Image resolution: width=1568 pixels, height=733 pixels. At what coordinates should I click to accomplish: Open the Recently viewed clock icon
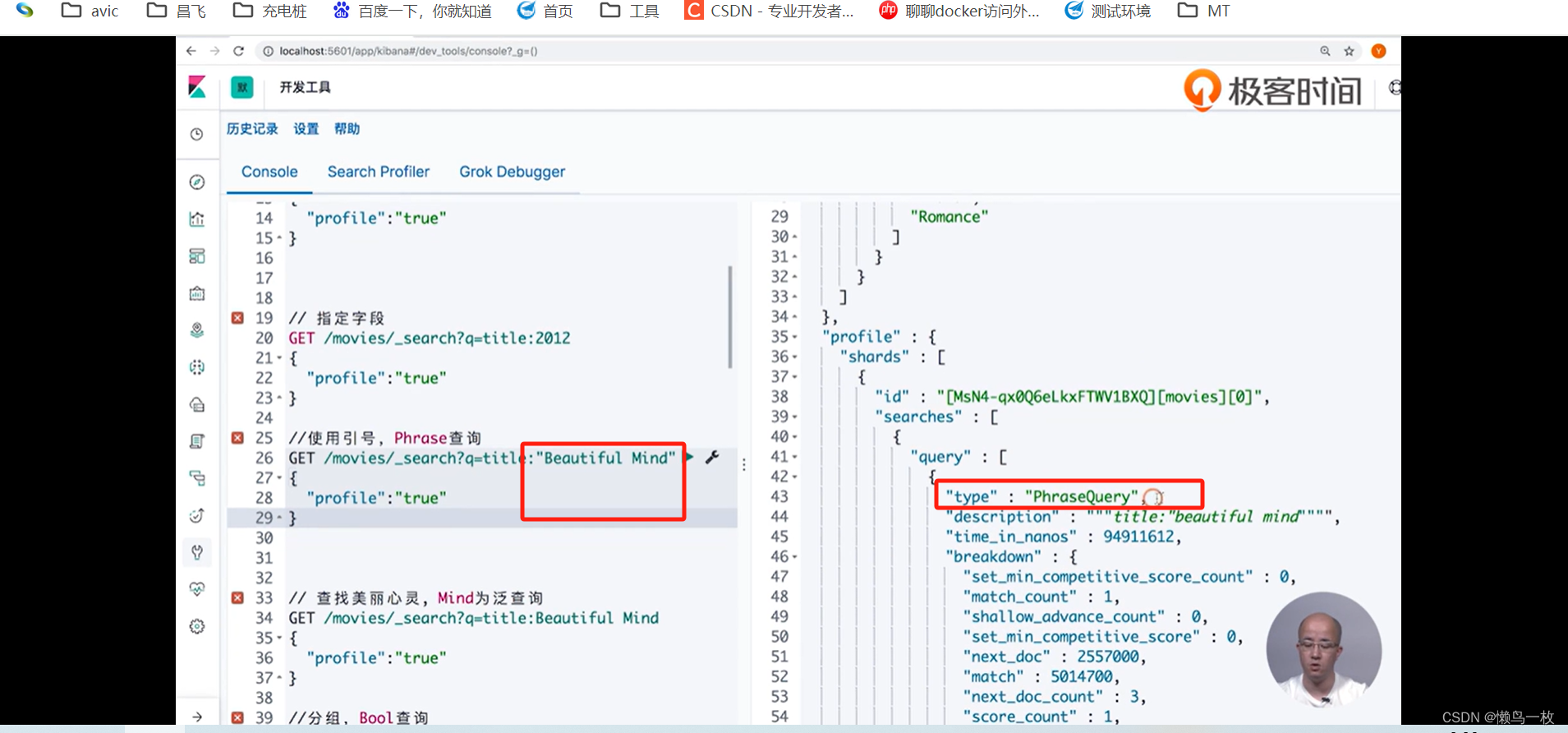pyautogui.click(x=197, y=134)
